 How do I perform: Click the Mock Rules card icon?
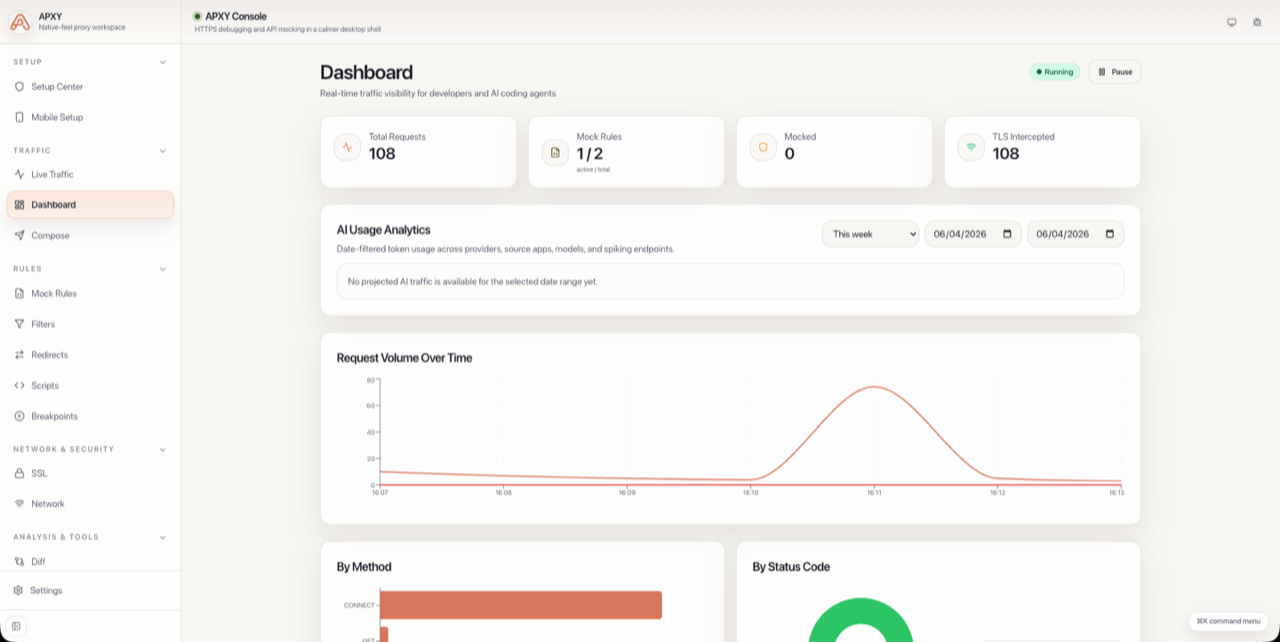click(555, 152)
